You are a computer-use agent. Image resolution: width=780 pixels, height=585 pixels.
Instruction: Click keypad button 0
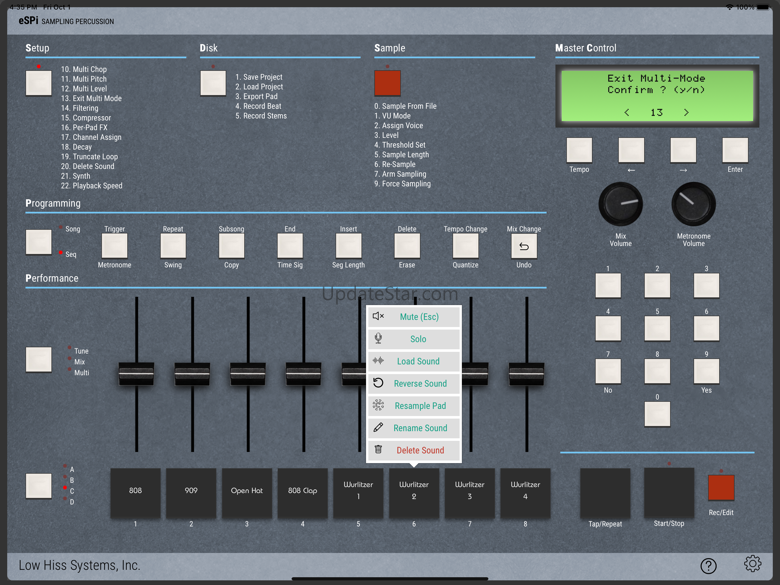(657, 414)
